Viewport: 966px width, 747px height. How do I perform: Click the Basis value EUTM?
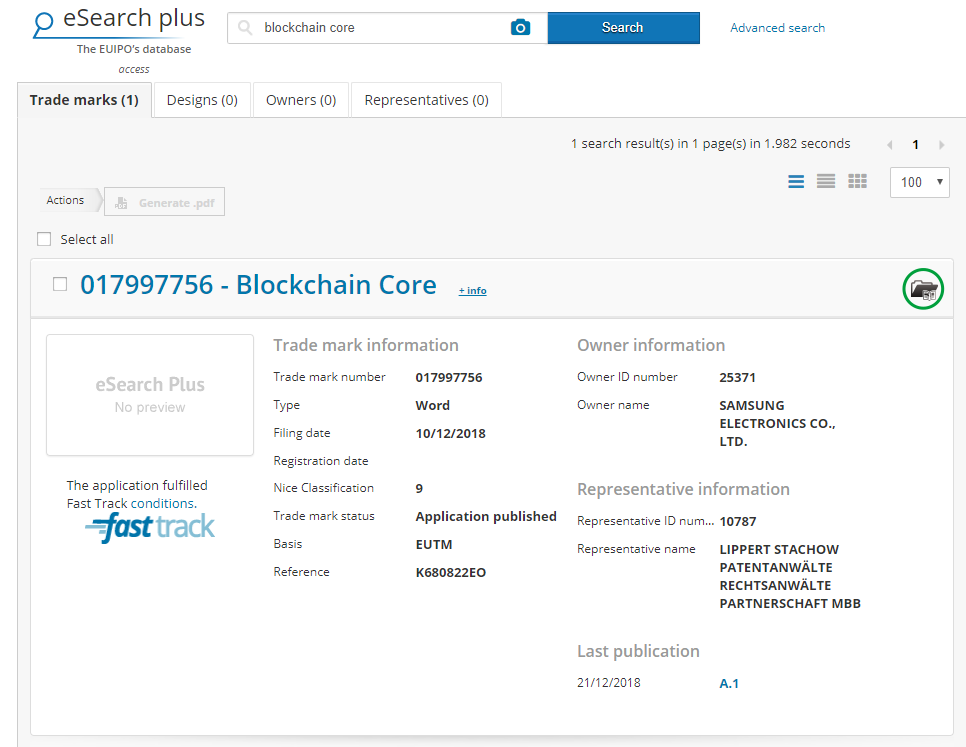point(434,544)
